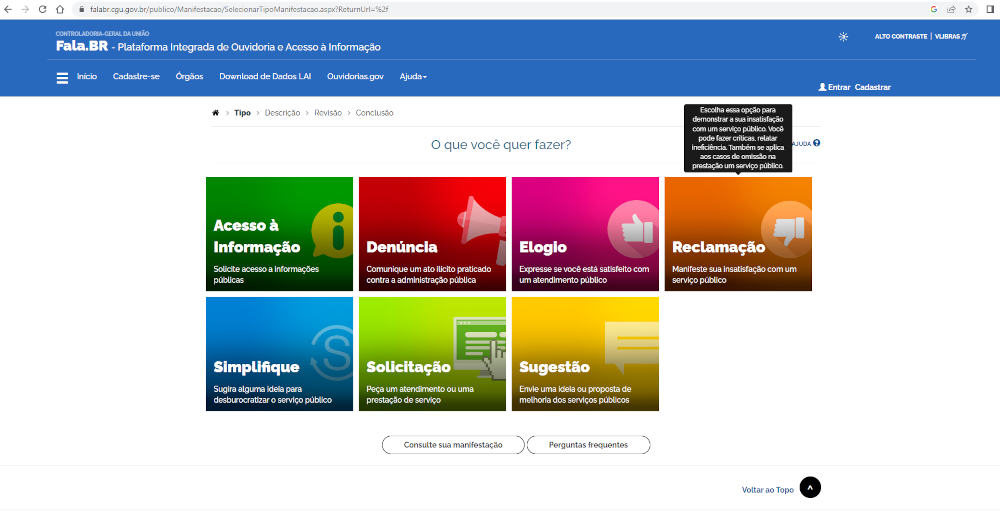Click 'O que você quer fazer?' heading
1000x511 pixels.
tap(501, 145)
